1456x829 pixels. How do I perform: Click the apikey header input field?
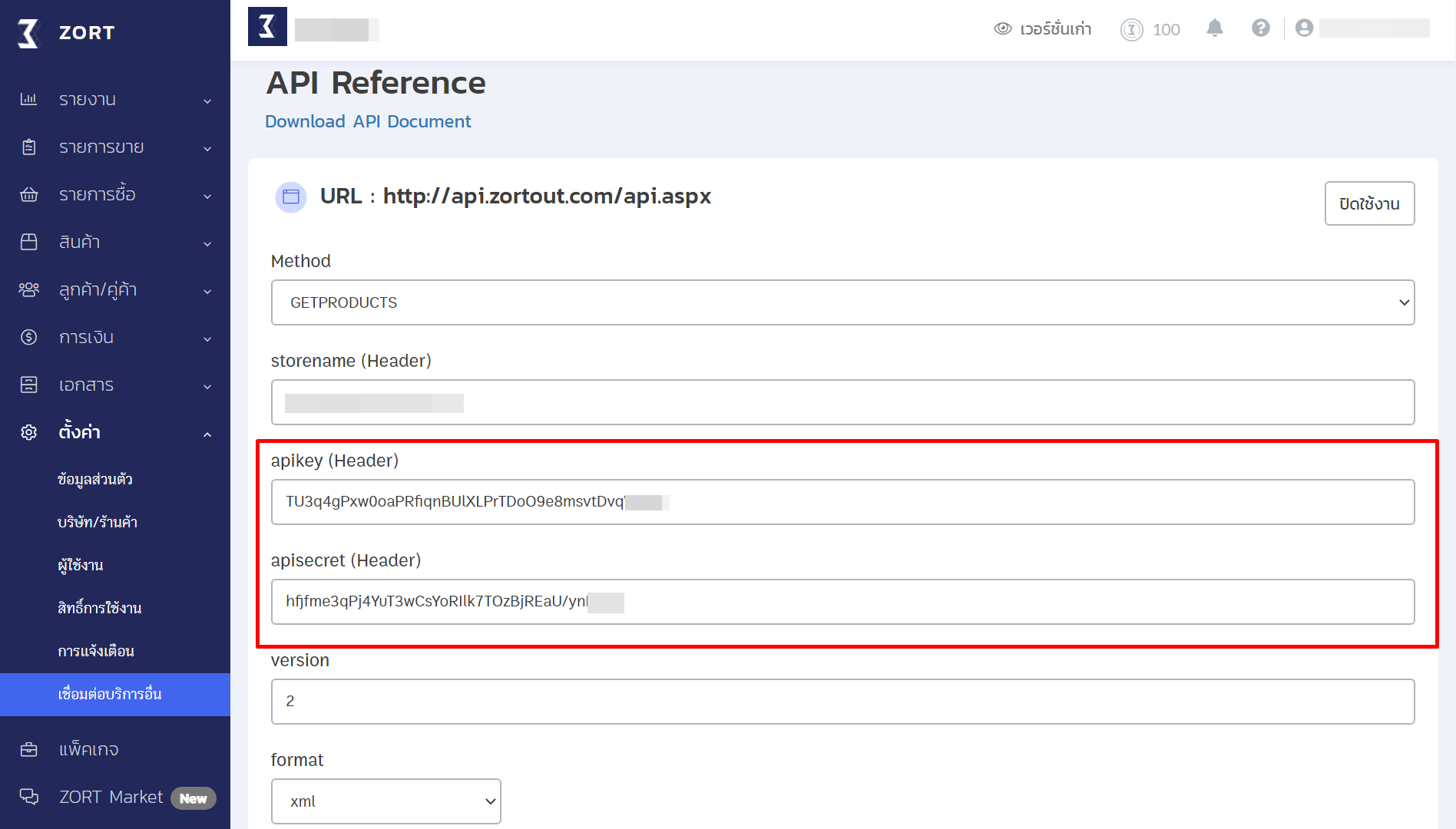click(842, 502)
